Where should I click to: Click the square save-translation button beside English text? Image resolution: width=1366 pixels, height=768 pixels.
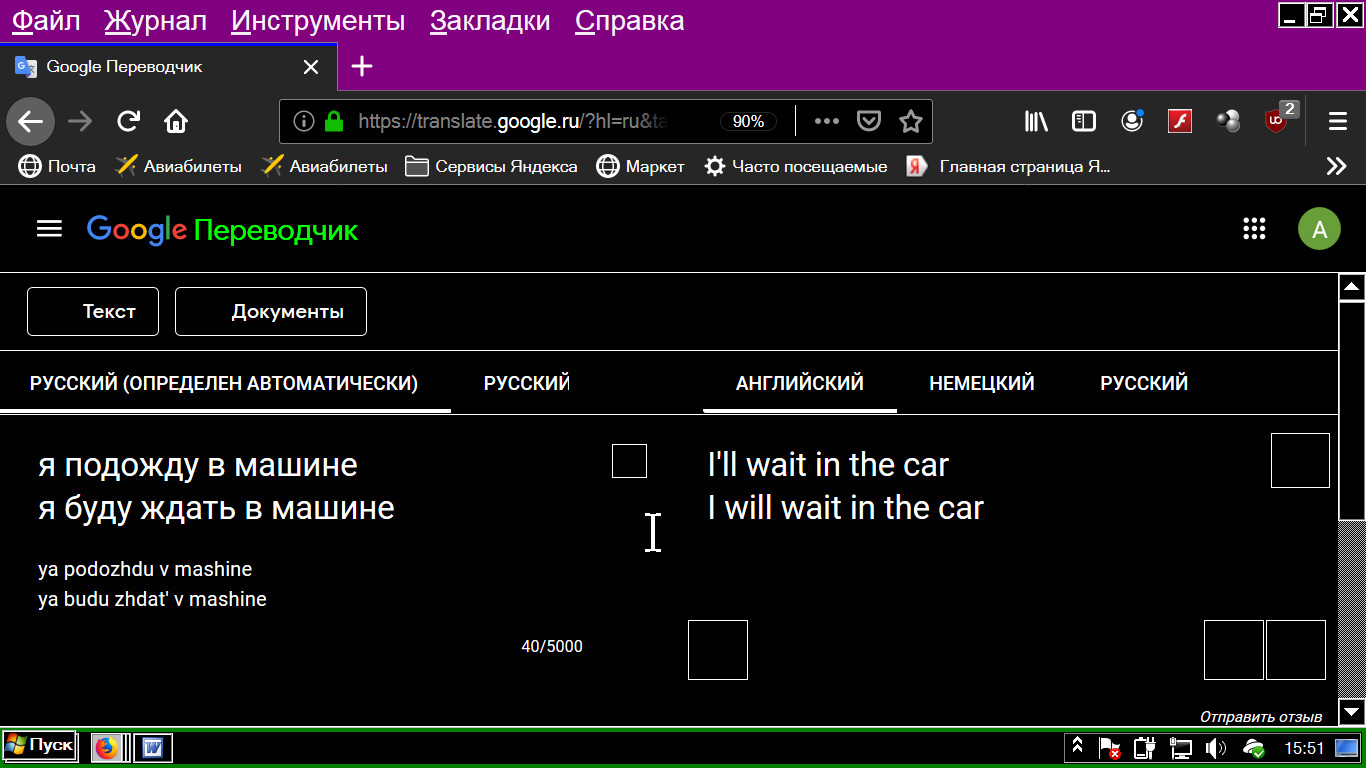[1300, 460]
